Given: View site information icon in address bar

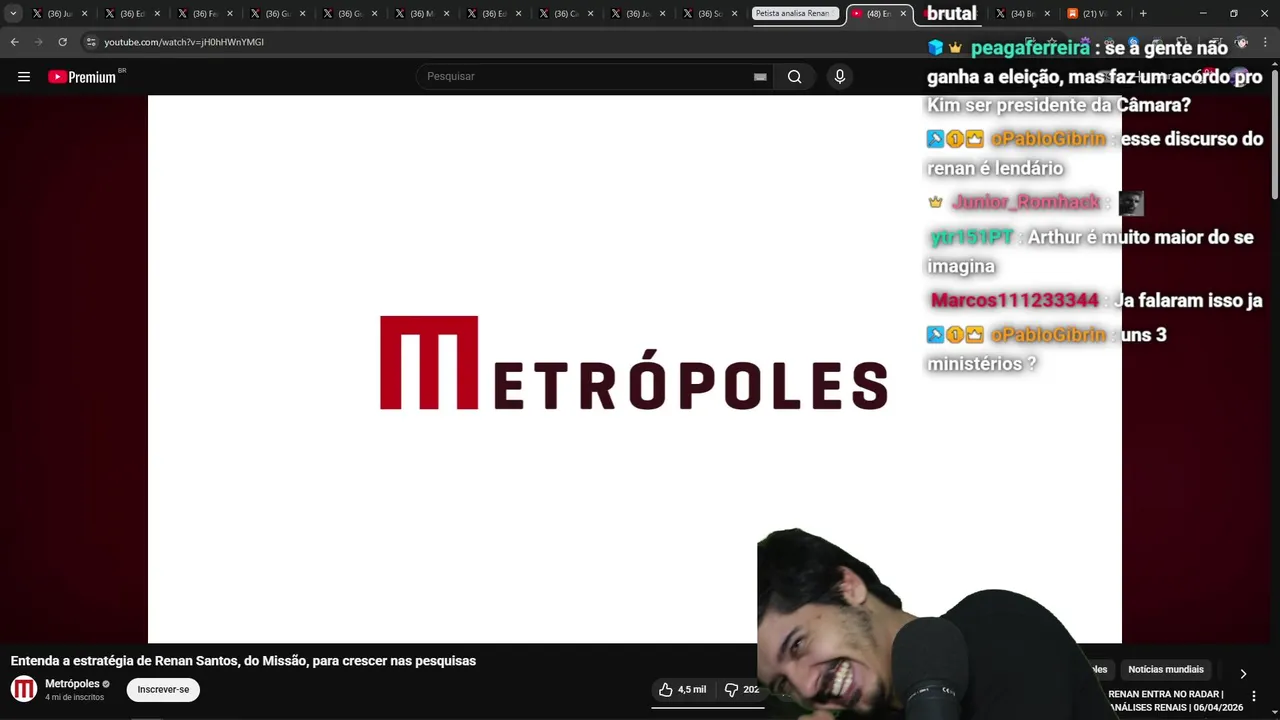Looking at the screenshot, I should click(x=91, y=42).
